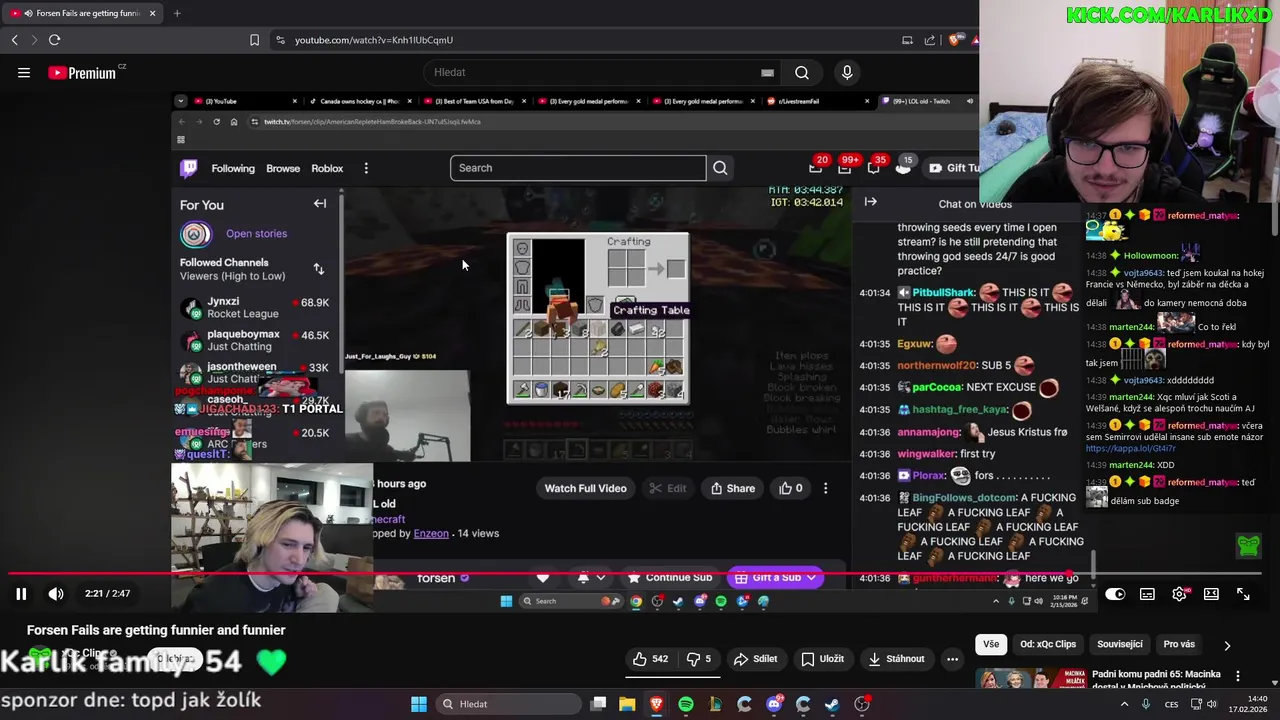
Task: Close the 'Forsen Fails are getting funni...' tab
Action: (153, 13)
